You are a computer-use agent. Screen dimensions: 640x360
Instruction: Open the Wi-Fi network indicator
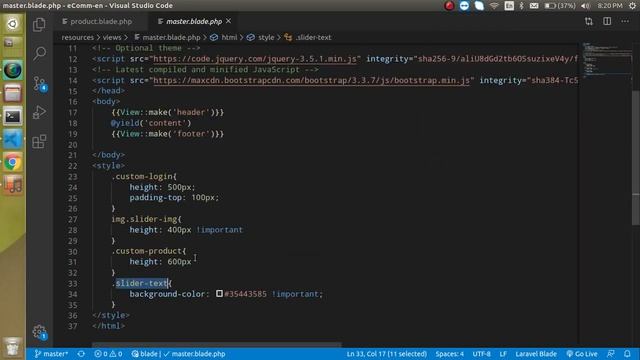click(494, 5)
